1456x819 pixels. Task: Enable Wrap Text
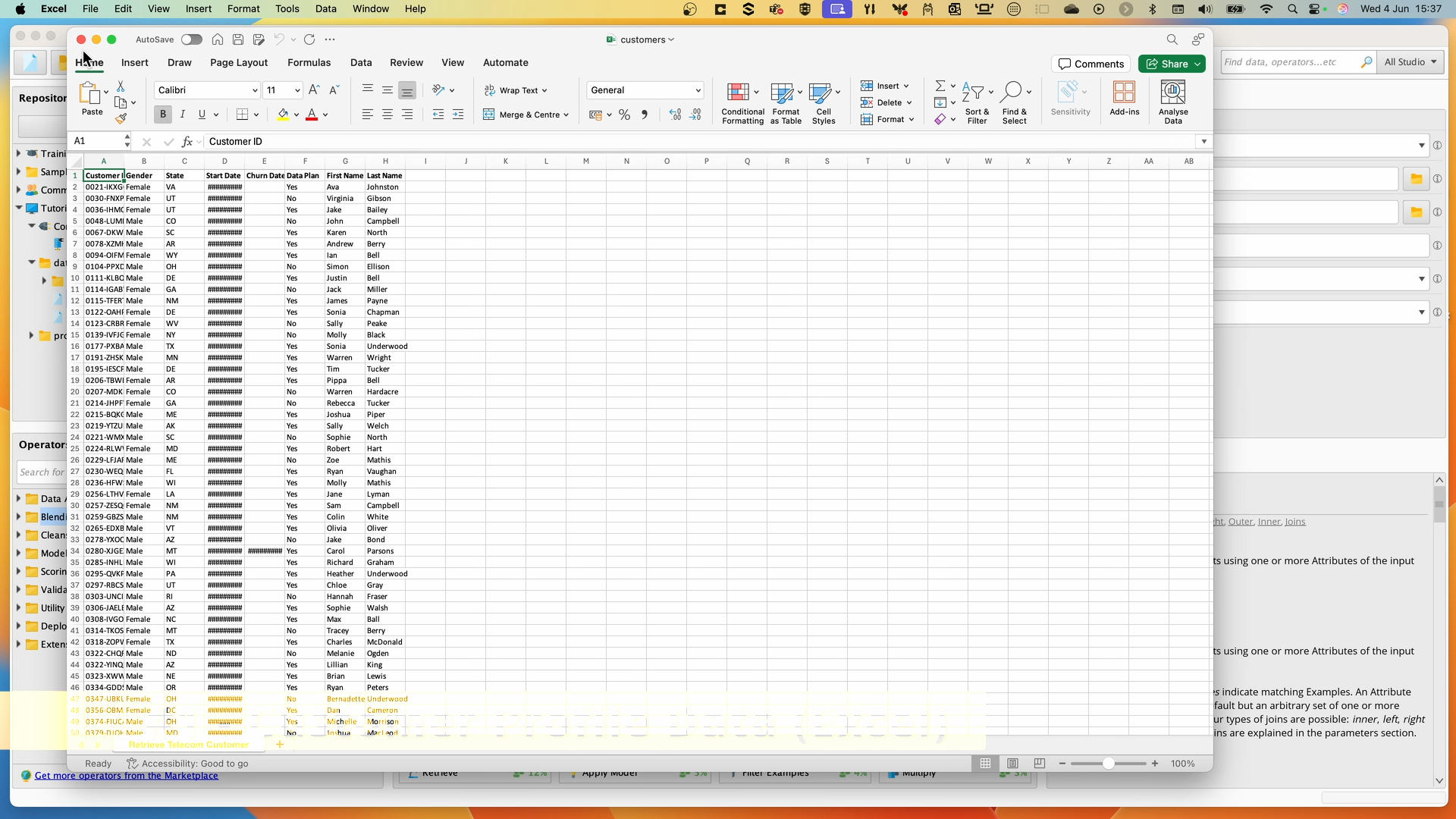(x=516, y=90)
